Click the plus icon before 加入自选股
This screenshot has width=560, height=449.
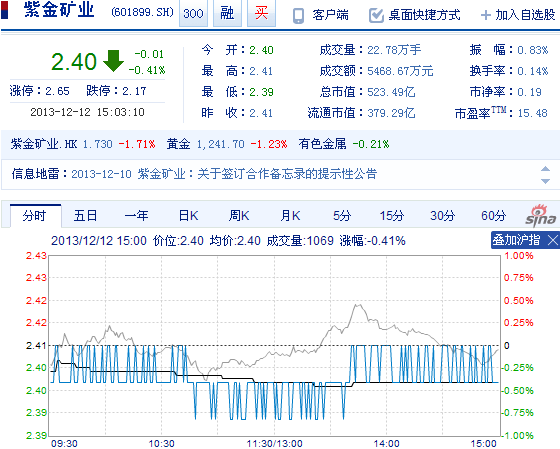coord(485,15)
